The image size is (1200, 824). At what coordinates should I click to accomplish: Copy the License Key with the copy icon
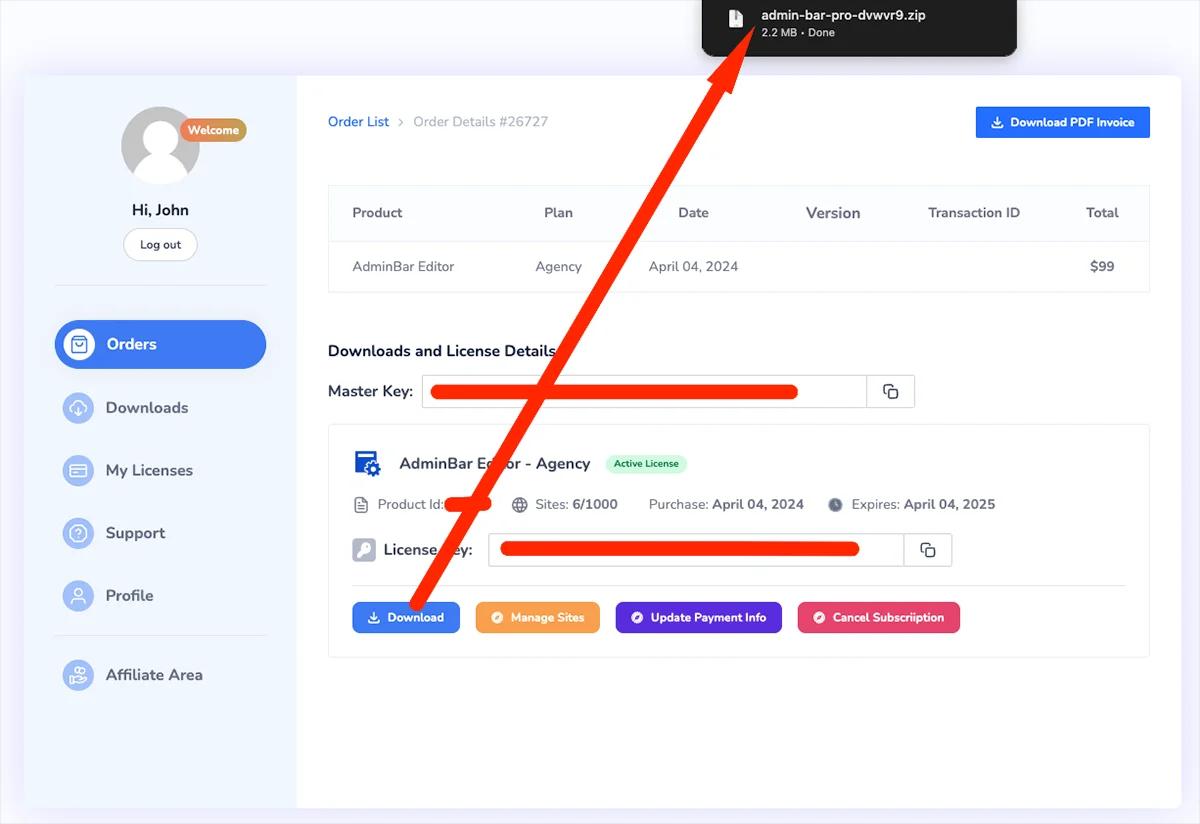tap(927, 548)
